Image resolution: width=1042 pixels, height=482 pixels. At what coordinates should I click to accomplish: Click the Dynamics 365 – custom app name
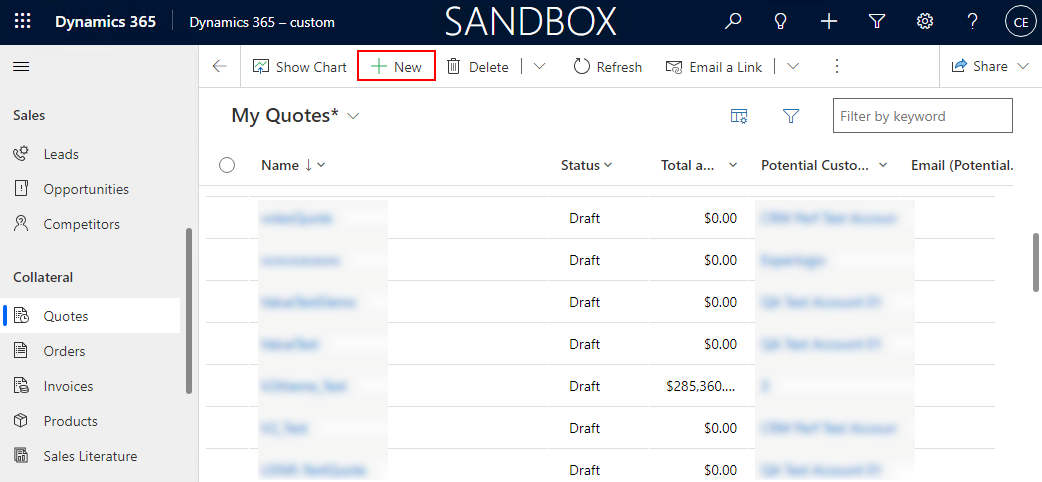coord(262,22)
